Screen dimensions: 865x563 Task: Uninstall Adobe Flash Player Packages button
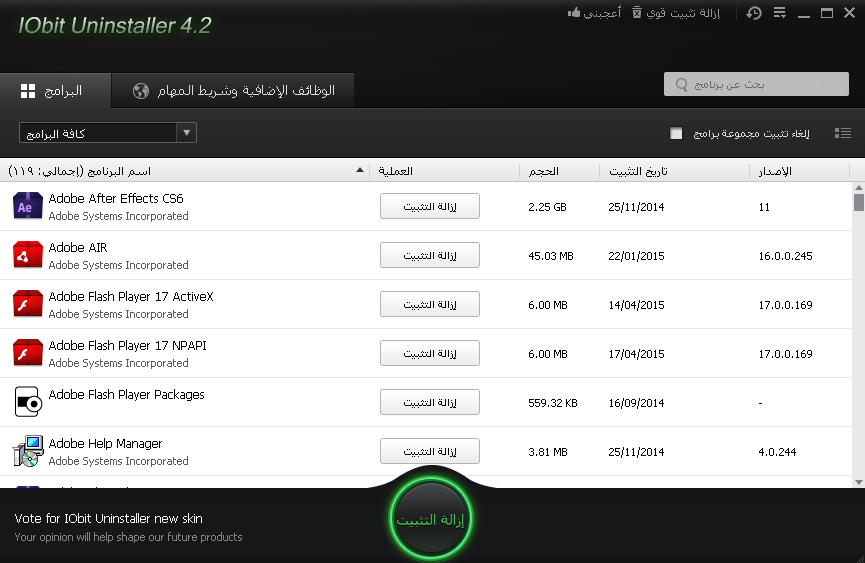(x=430, y=403)
